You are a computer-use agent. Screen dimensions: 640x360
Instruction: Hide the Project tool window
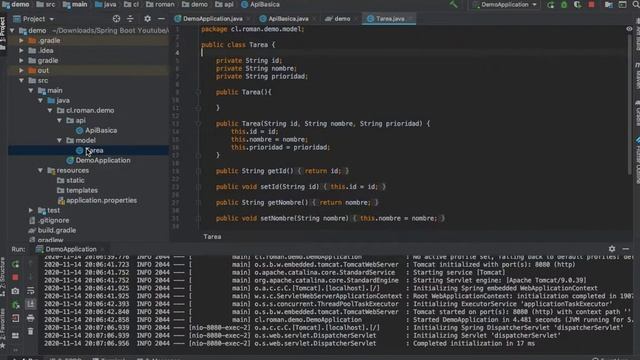pyautogui.click(x=161, y=19)
